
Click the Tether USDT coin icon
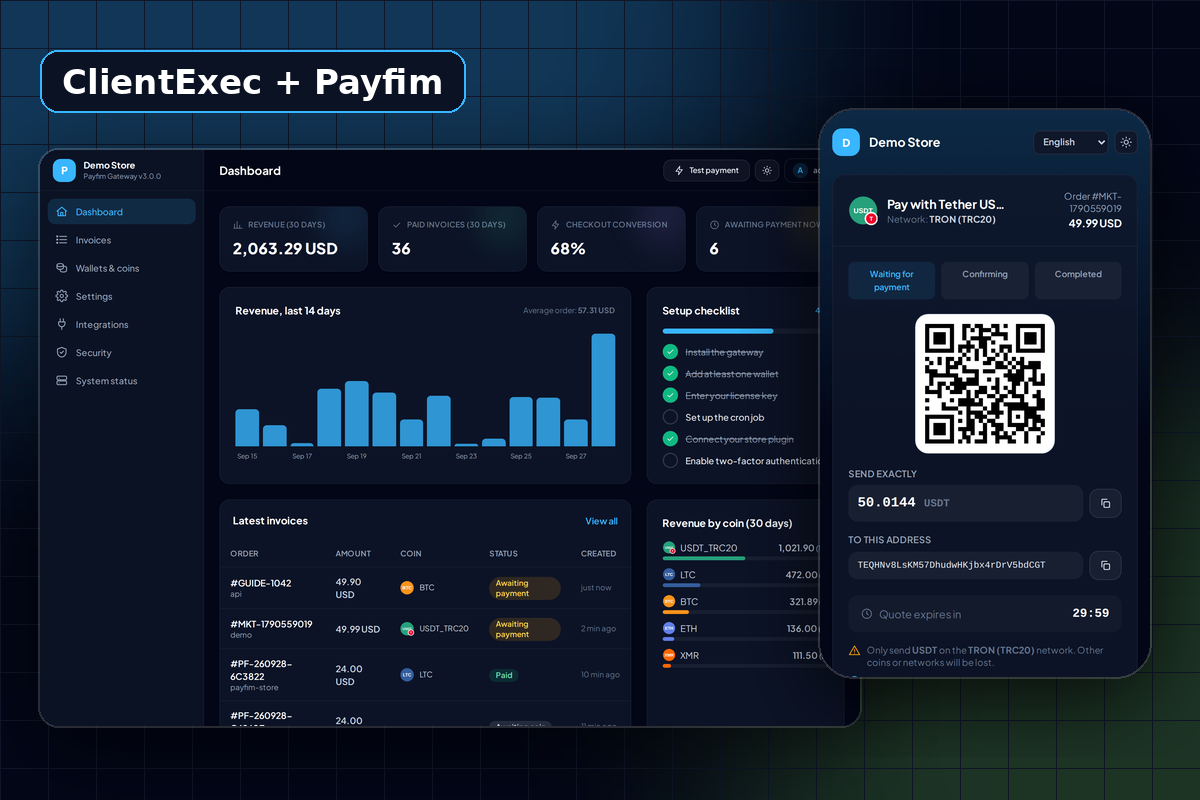(863, 210)
